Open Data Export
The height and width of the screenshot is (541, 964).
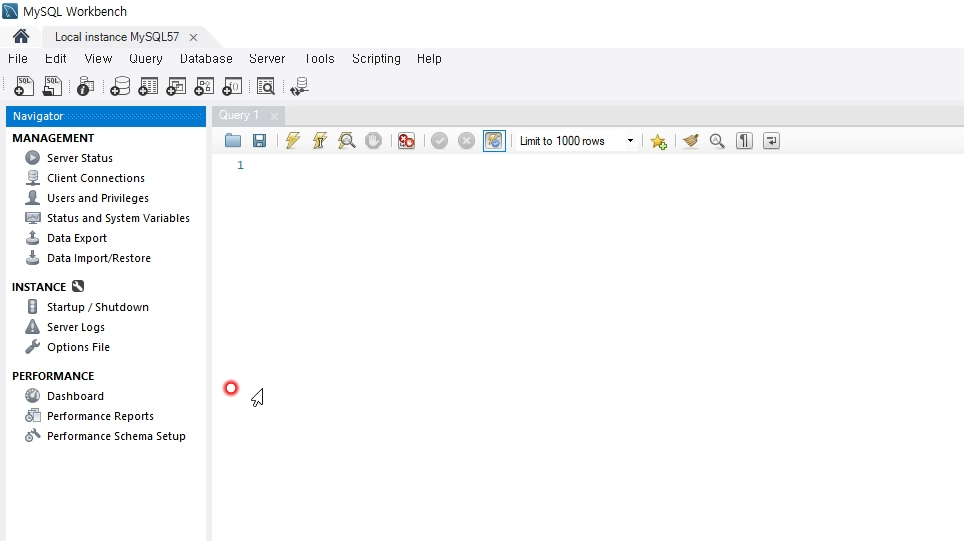click(x=77, y=238)
